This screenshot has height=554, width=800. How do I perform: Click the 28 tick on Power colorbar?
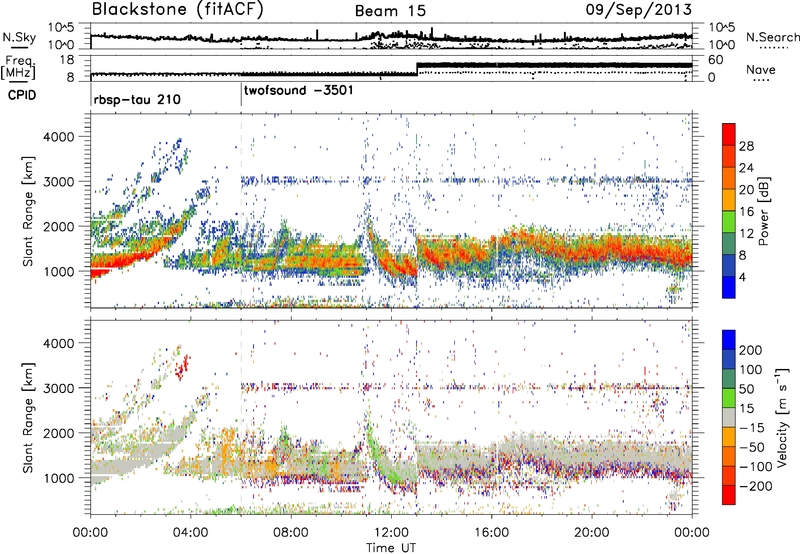(746, 146)
